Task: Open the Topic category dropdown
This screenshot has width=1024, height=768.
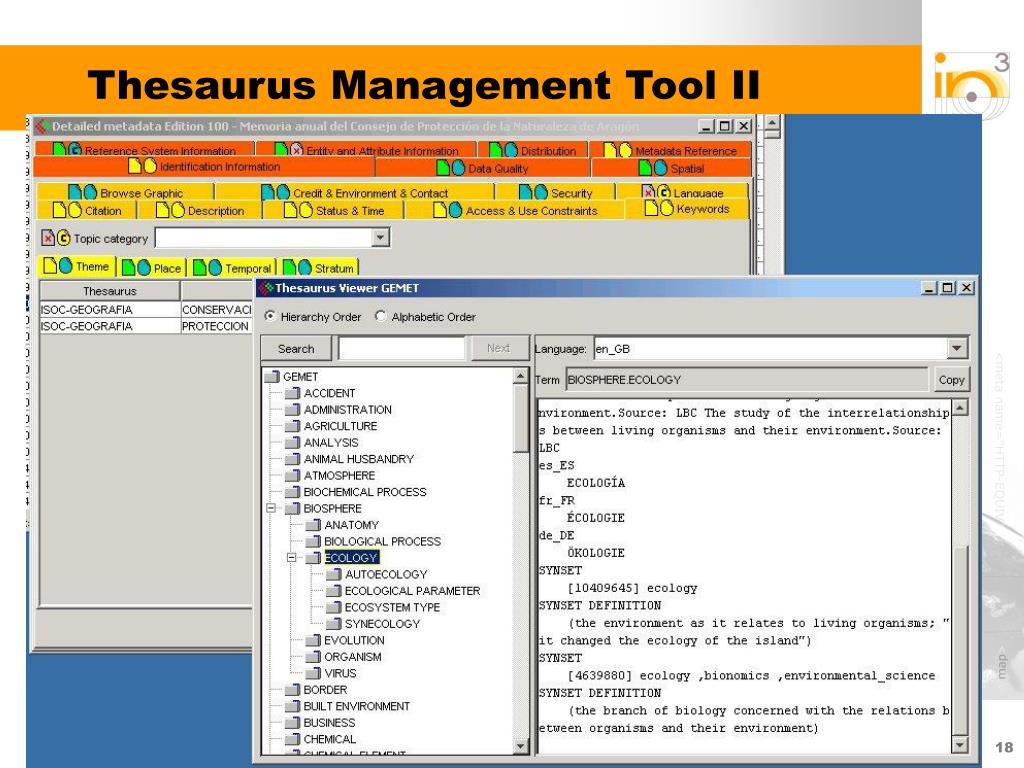Action: [x=380, y=237]
